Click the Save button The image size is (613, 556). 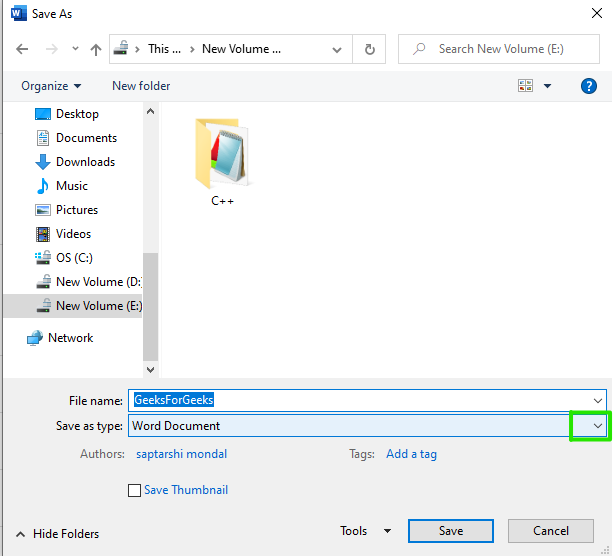[451, 531]
